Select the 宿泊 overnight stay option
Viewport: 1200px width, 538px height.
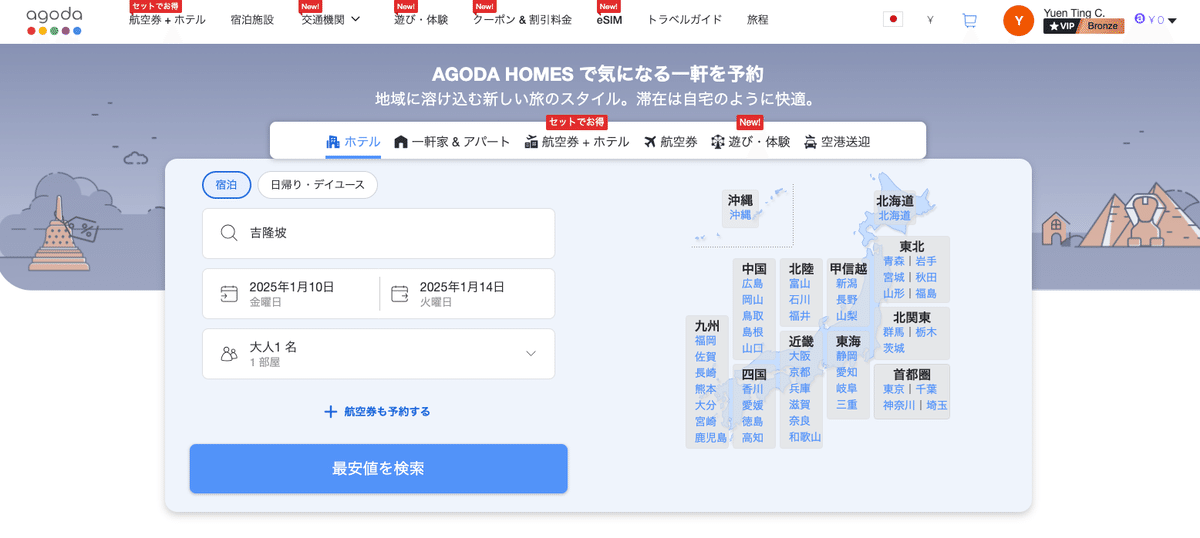(x=226, y=184)
